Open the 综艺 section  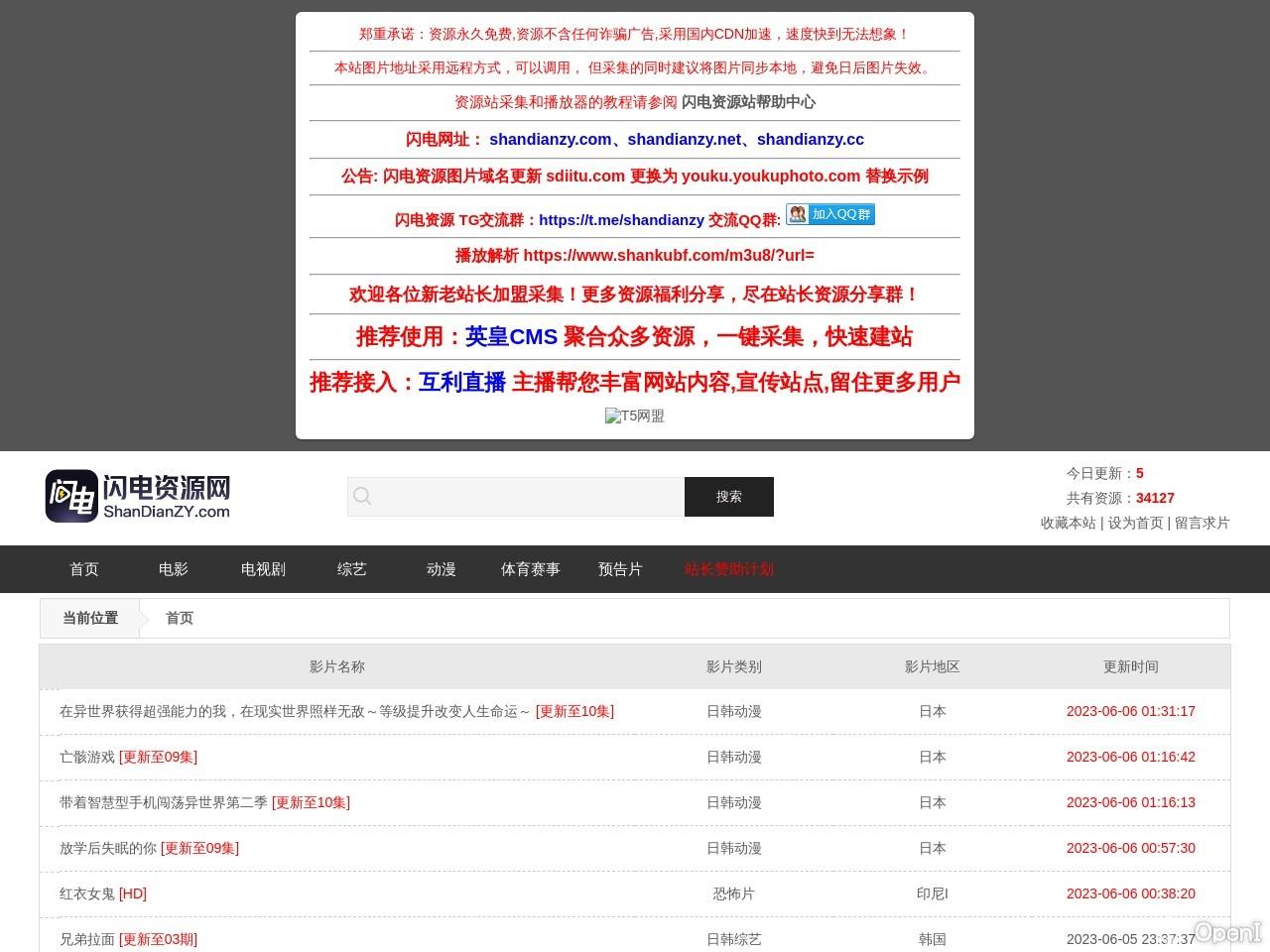351,569
